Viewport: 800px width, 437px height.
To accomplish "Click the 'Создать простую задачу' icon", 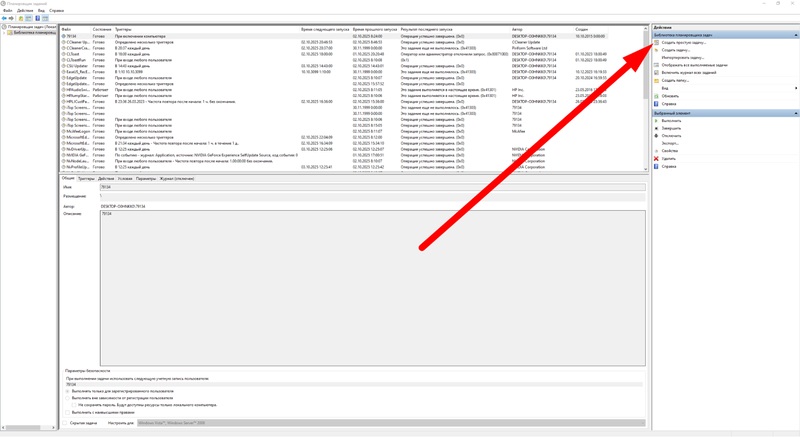I will coord(656,43).
